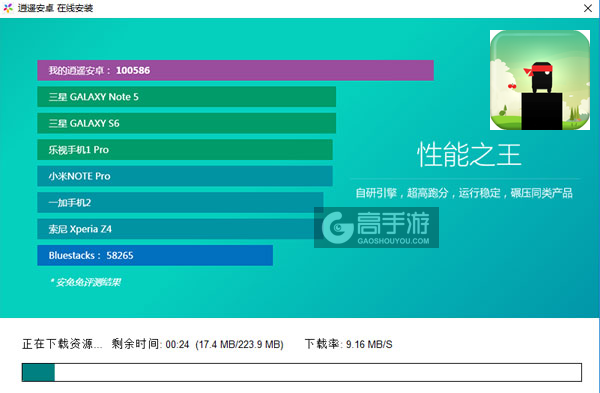Click the 自研引擎 description text
The width and height of the screenshot is (600, 393).
coord(464,193)
